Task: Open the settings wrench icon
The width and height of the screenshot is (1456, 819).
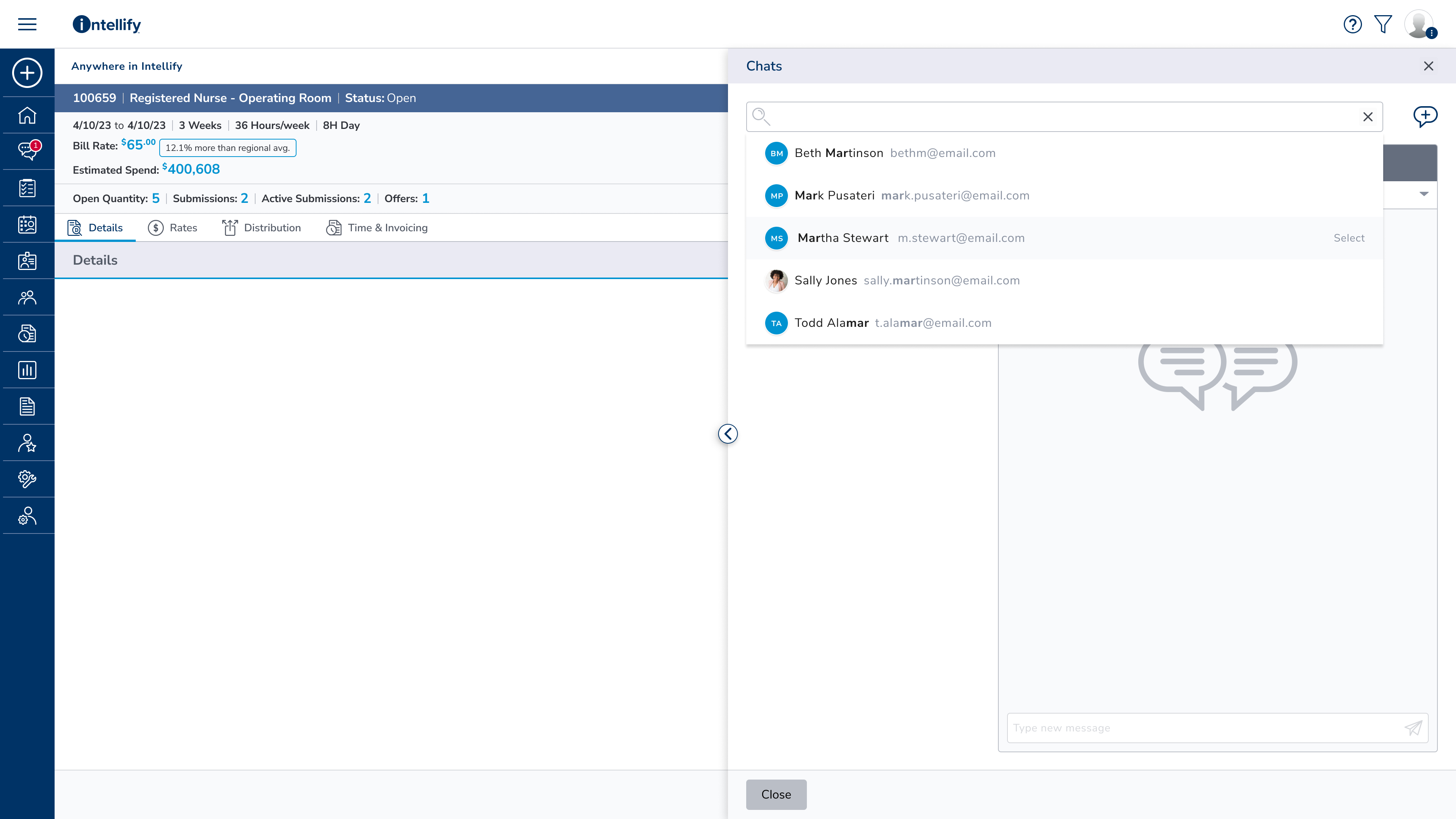Action: point(27,479)
